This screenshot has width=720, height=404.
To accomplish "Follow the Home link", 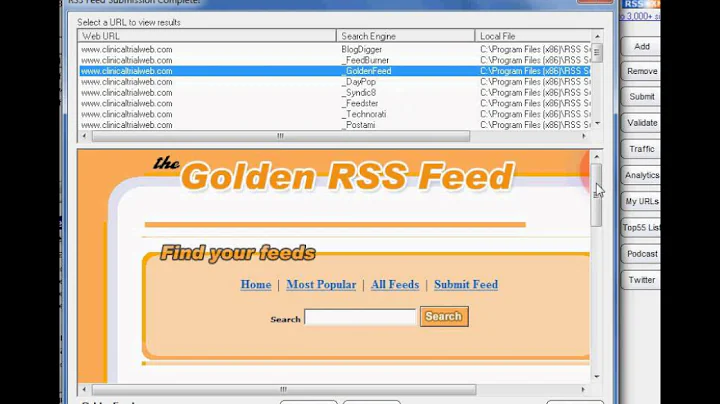I will pos(256,285).
